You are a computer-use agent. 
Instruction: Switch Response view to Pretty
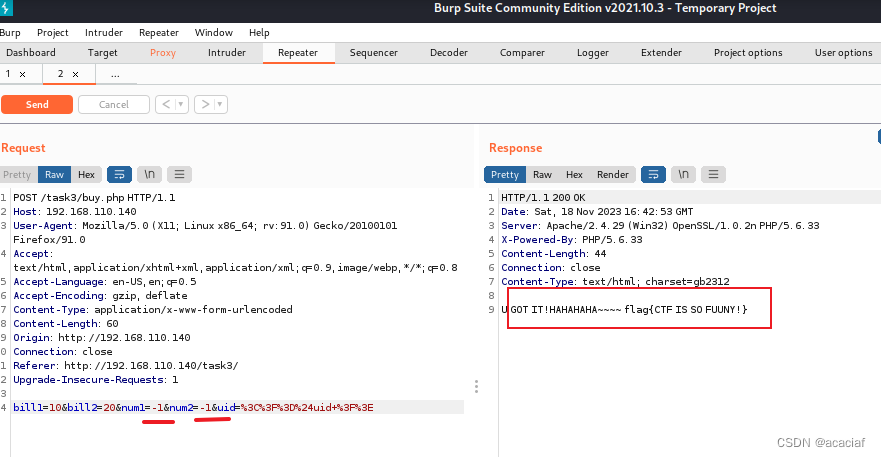pyautogui.click(x=505, y=175)
